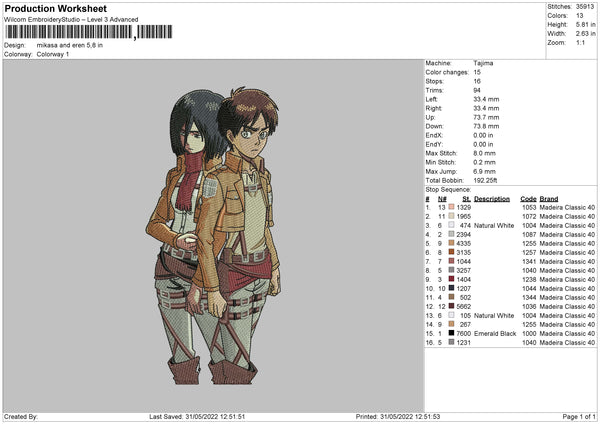
Task: Select thread code '1341' in stop 7
Action: coord(529,261)
